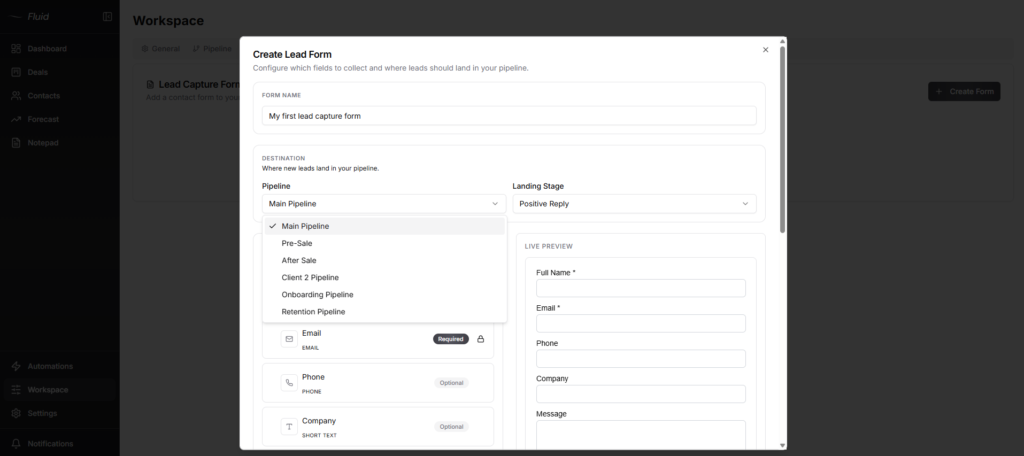Screen dimensions: 1024x456
Task: Switch to the Pipeline tab
Action: tap(212, 49)
